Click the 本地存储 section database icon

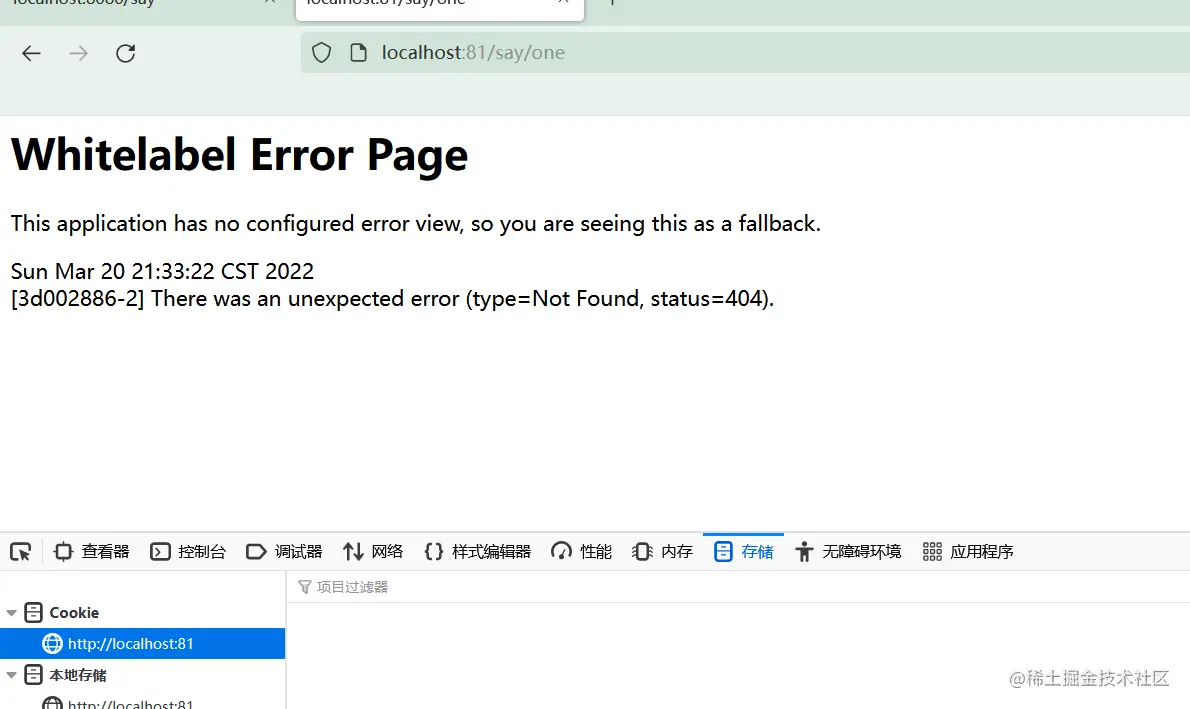(x=33, y=675)
